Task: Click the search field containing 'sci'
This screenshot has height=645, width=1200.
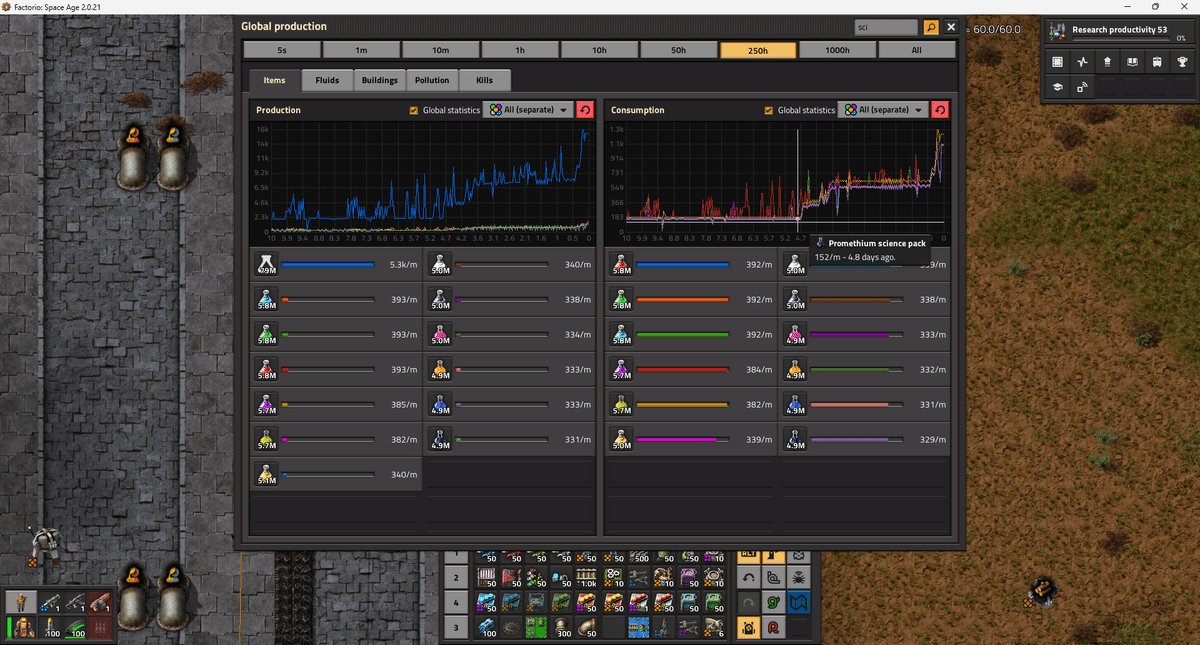Action: pyautogui.click(x=885, y=27)
